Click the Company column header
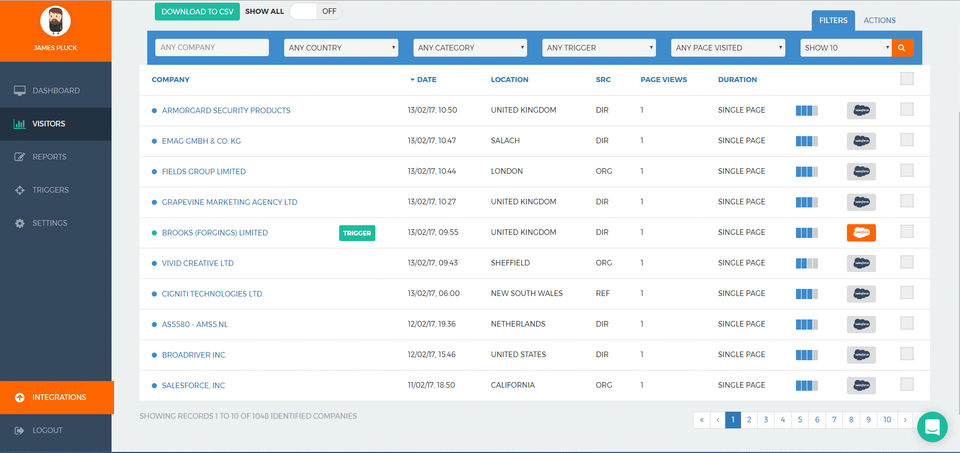 coord(171,80)
